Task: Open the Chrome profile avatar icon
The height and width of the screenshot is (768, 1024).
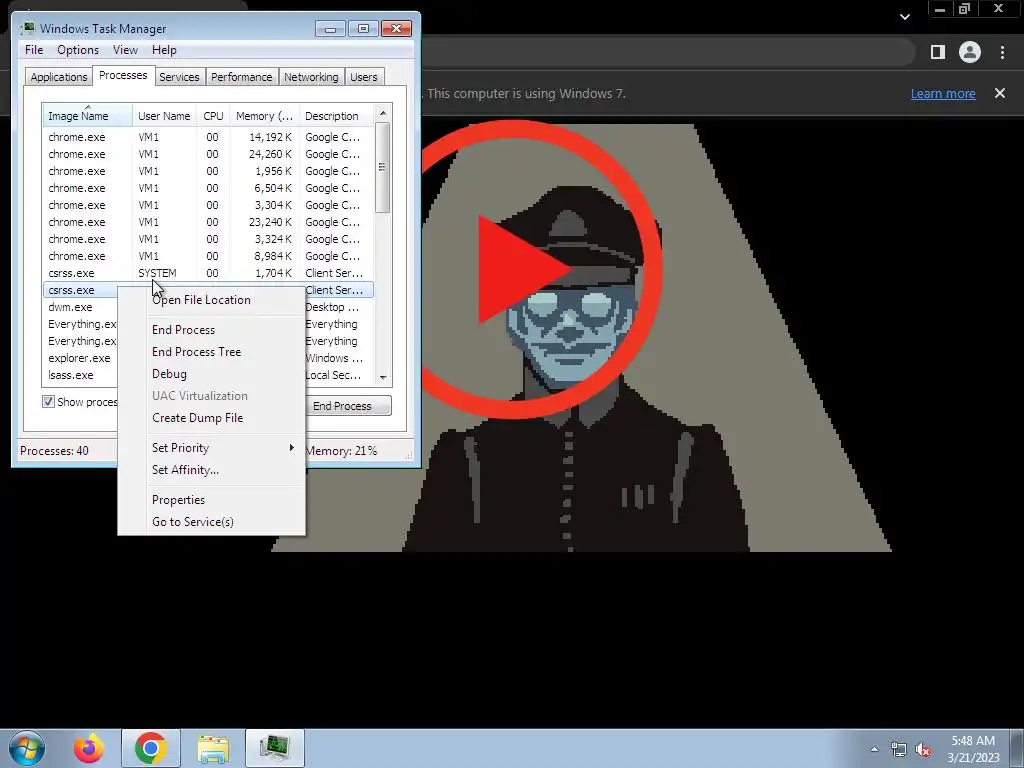Action: pos(970,52)
